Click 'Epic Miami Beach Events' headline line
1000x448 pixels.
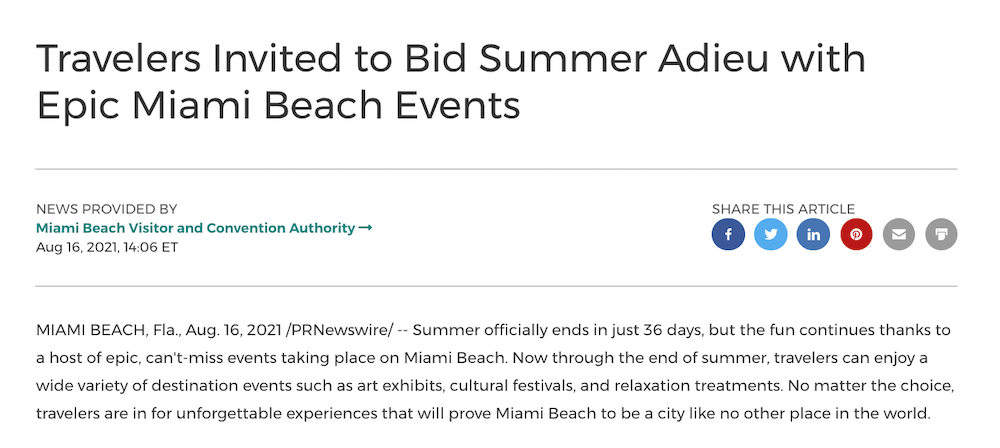278,105
